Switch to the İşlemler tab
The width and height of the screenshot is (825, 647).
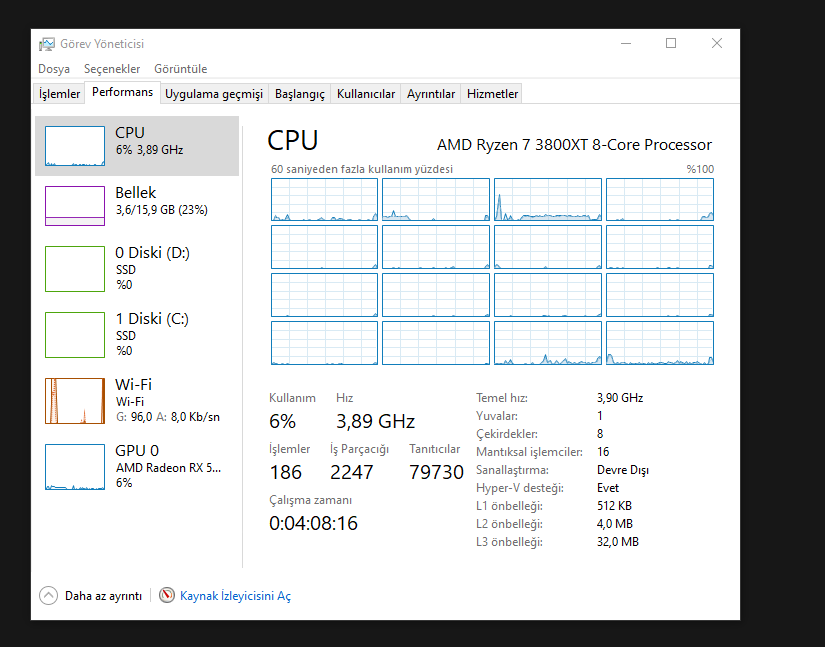(59, 94)
